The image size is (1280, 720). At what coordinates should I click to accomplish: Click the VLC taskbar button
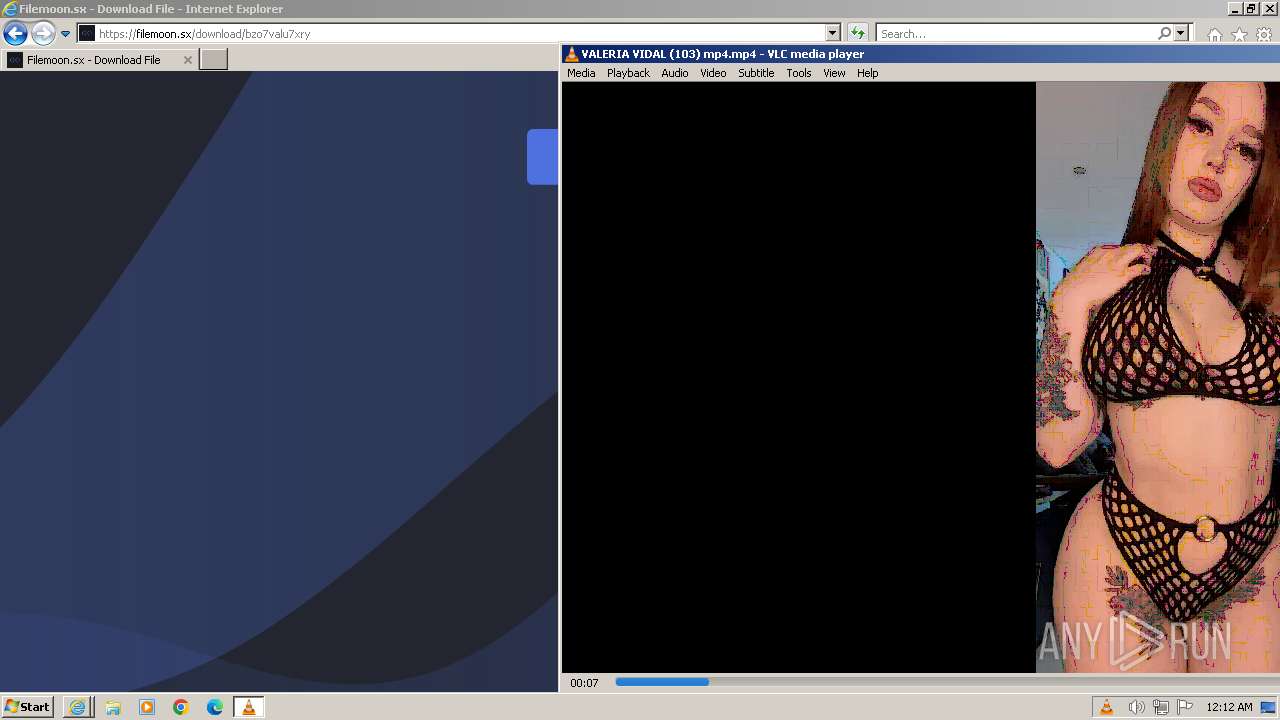(x=249, y=707)
